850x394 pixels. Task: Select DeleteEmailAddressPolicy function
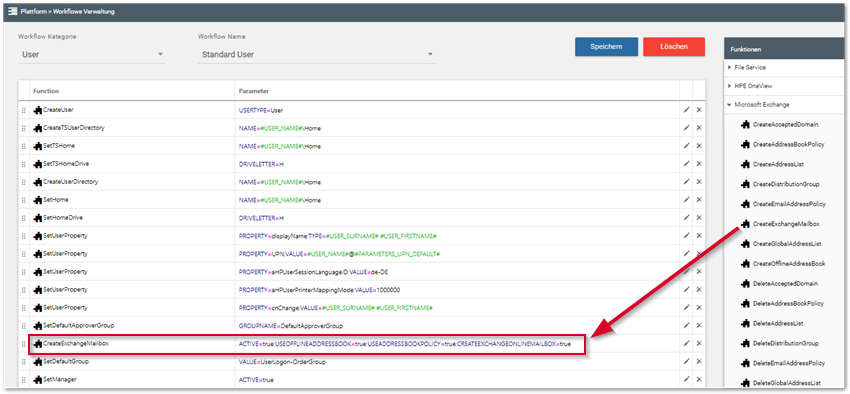[x=783, y=363]
